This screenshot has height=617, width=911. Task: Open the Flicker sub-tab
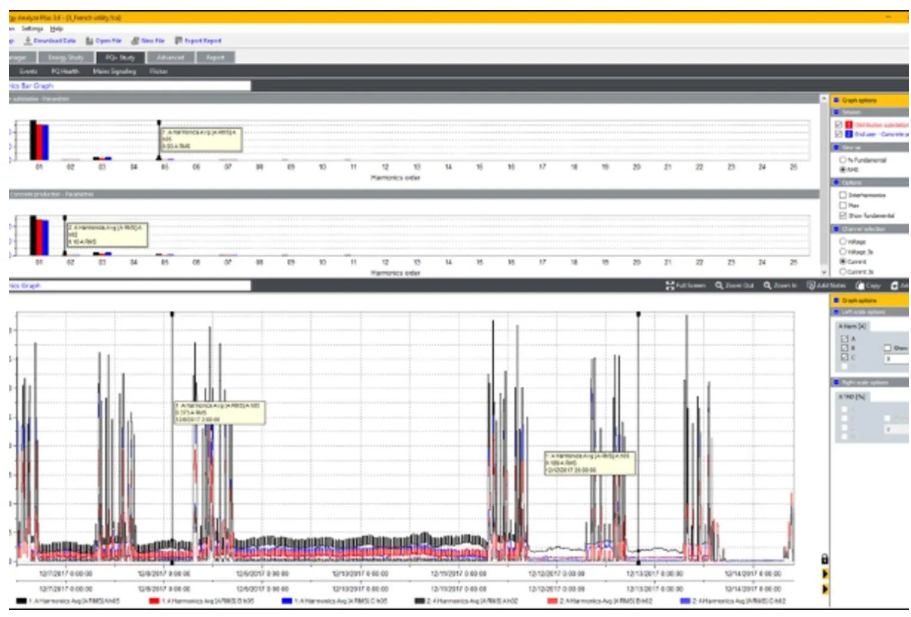click(159, 71)
